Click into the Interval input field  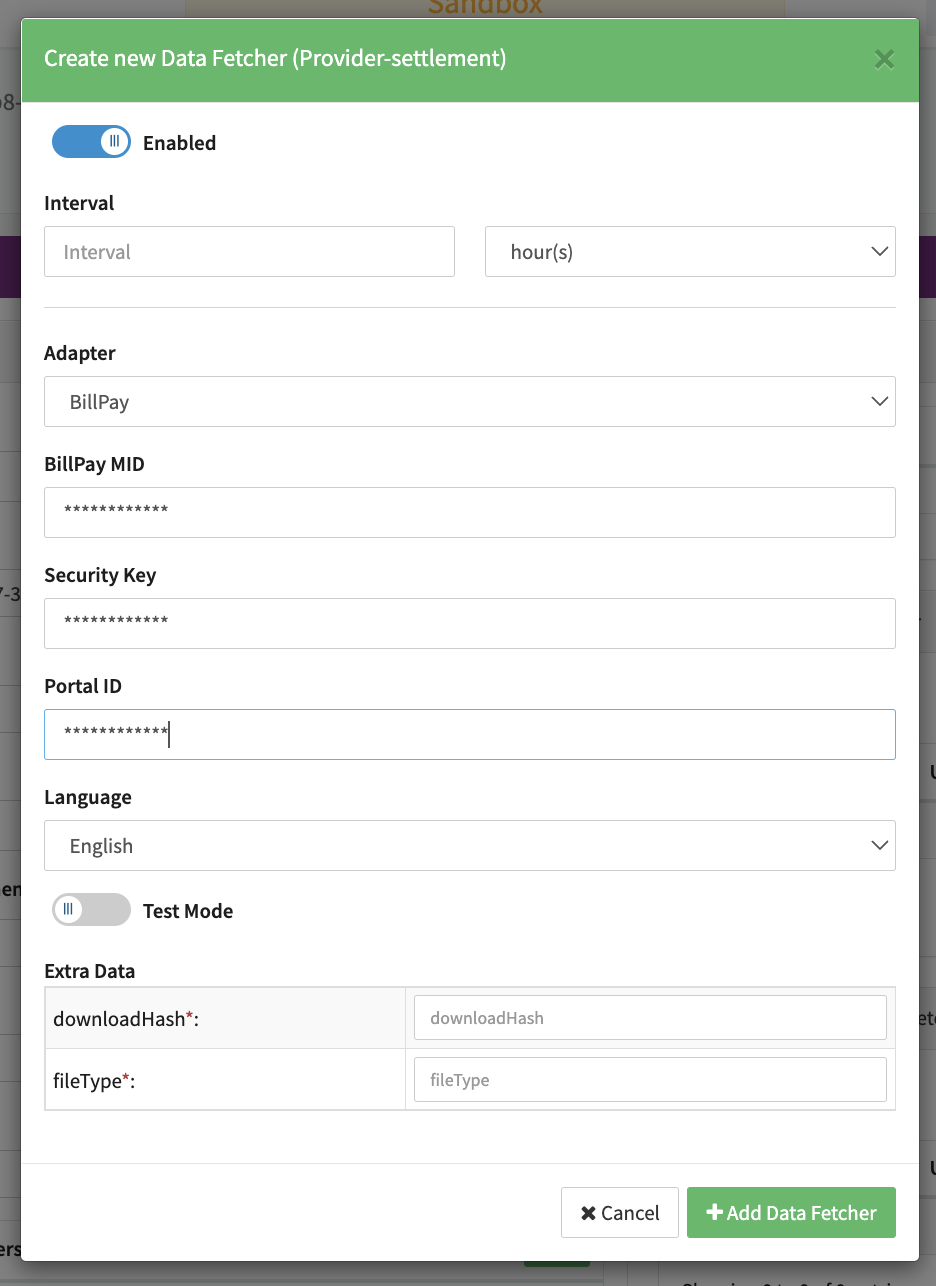249,252
